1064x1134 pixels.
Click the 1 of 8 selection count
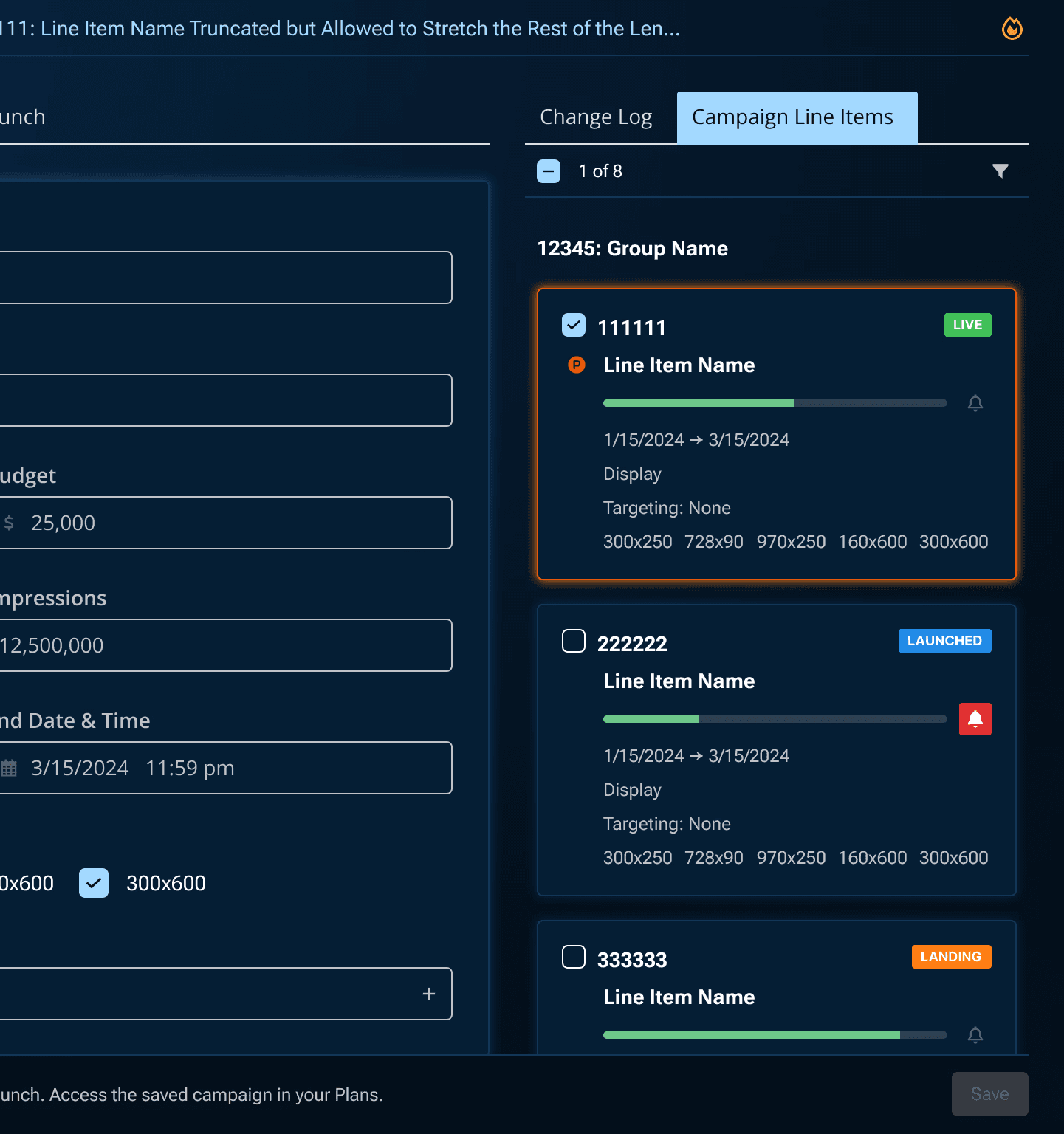[600, 171]
